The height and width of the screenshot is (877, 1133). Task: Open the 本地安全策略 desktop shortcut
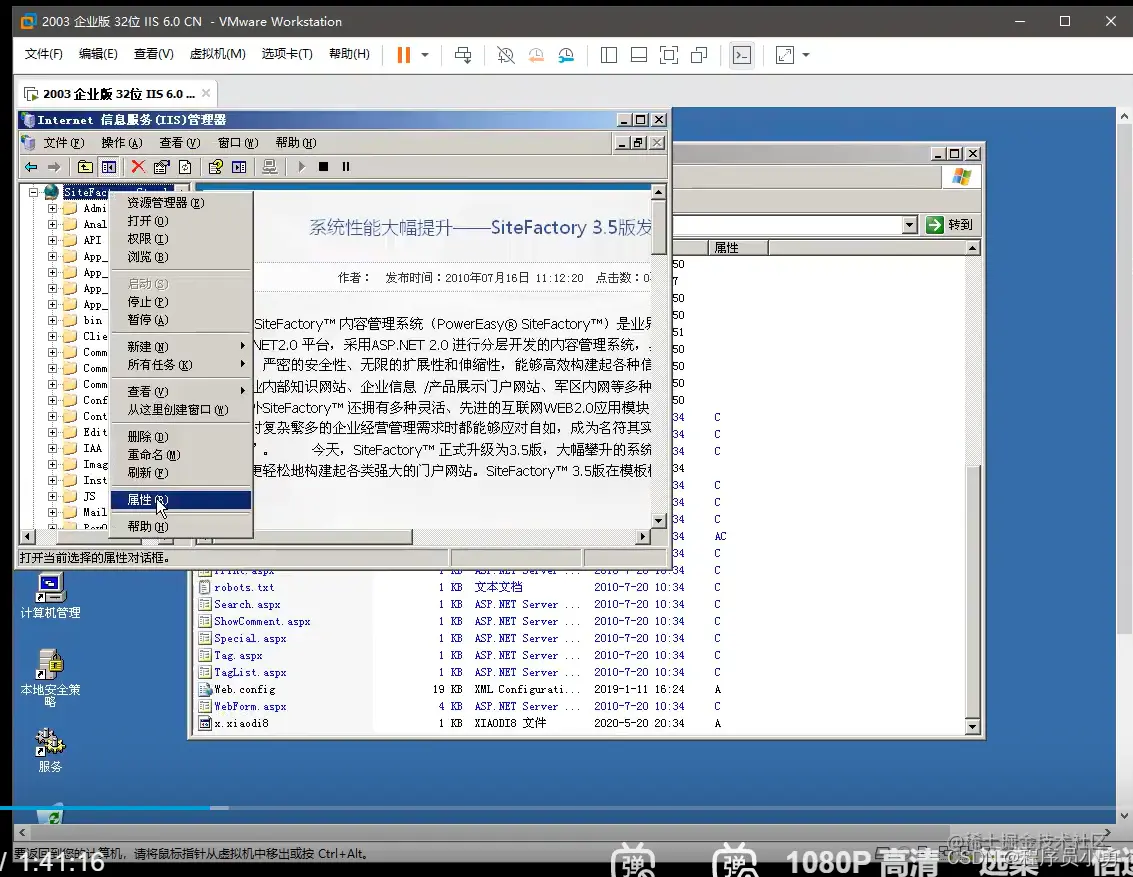point(51,678)
